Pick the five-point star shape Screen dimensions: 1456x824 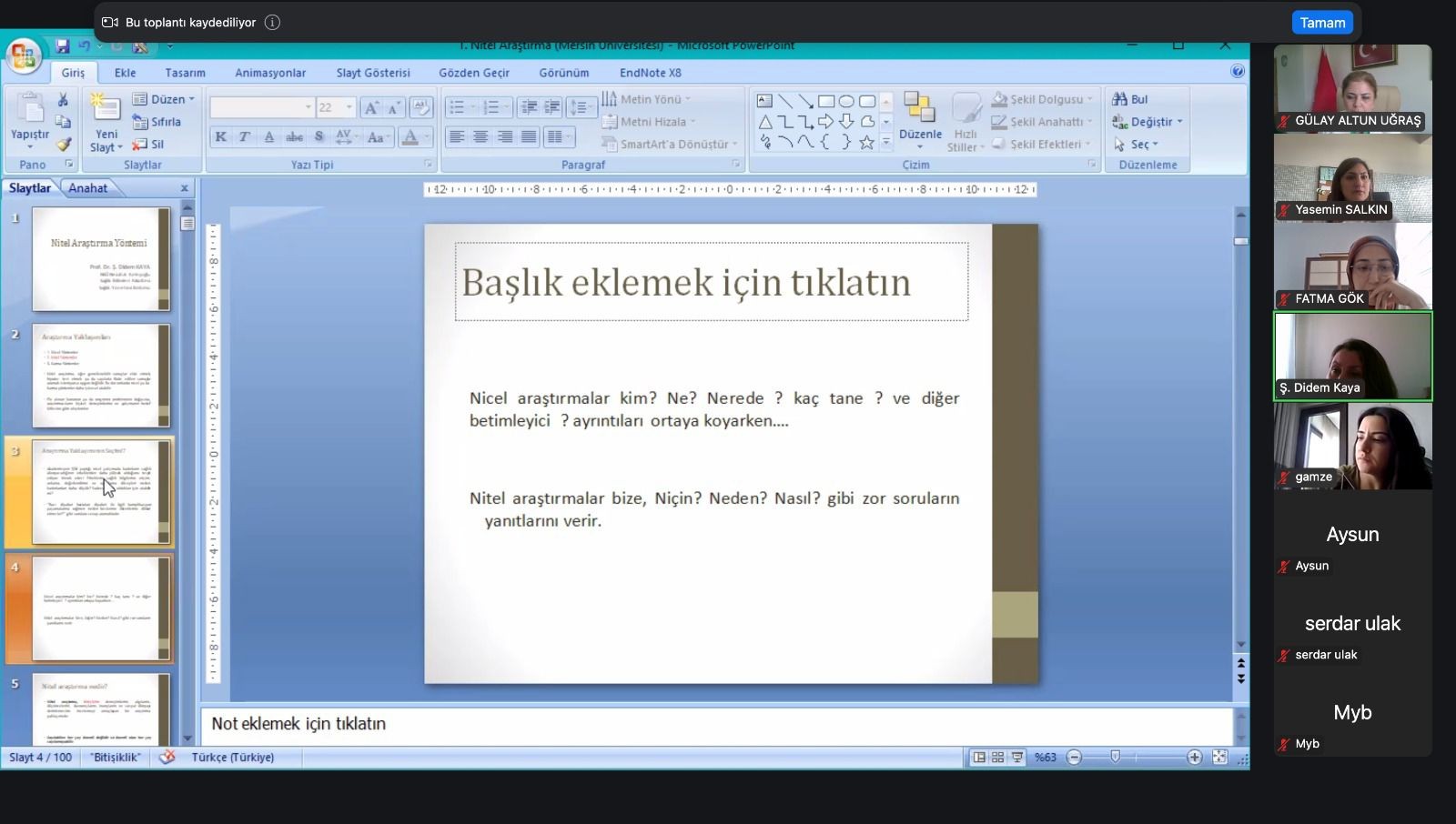coord(866,143)
